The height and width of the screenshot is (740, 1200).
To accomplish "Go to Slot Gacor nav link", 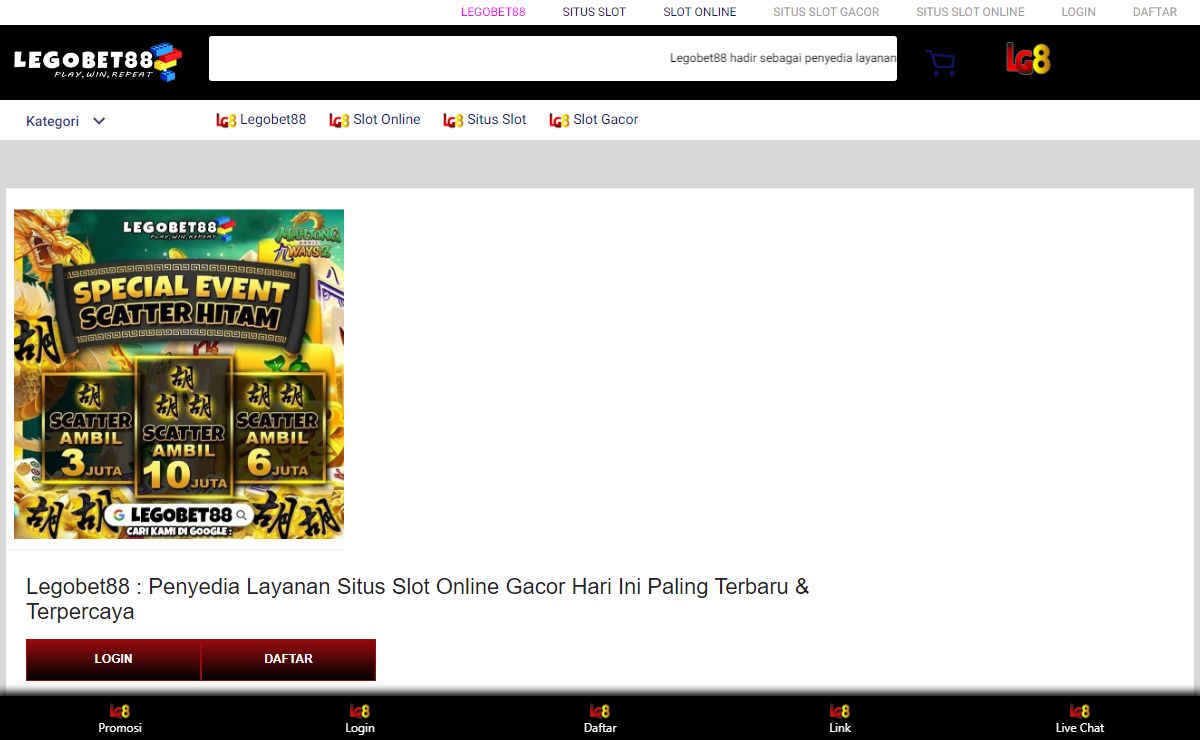I will [x=606, y=119].
